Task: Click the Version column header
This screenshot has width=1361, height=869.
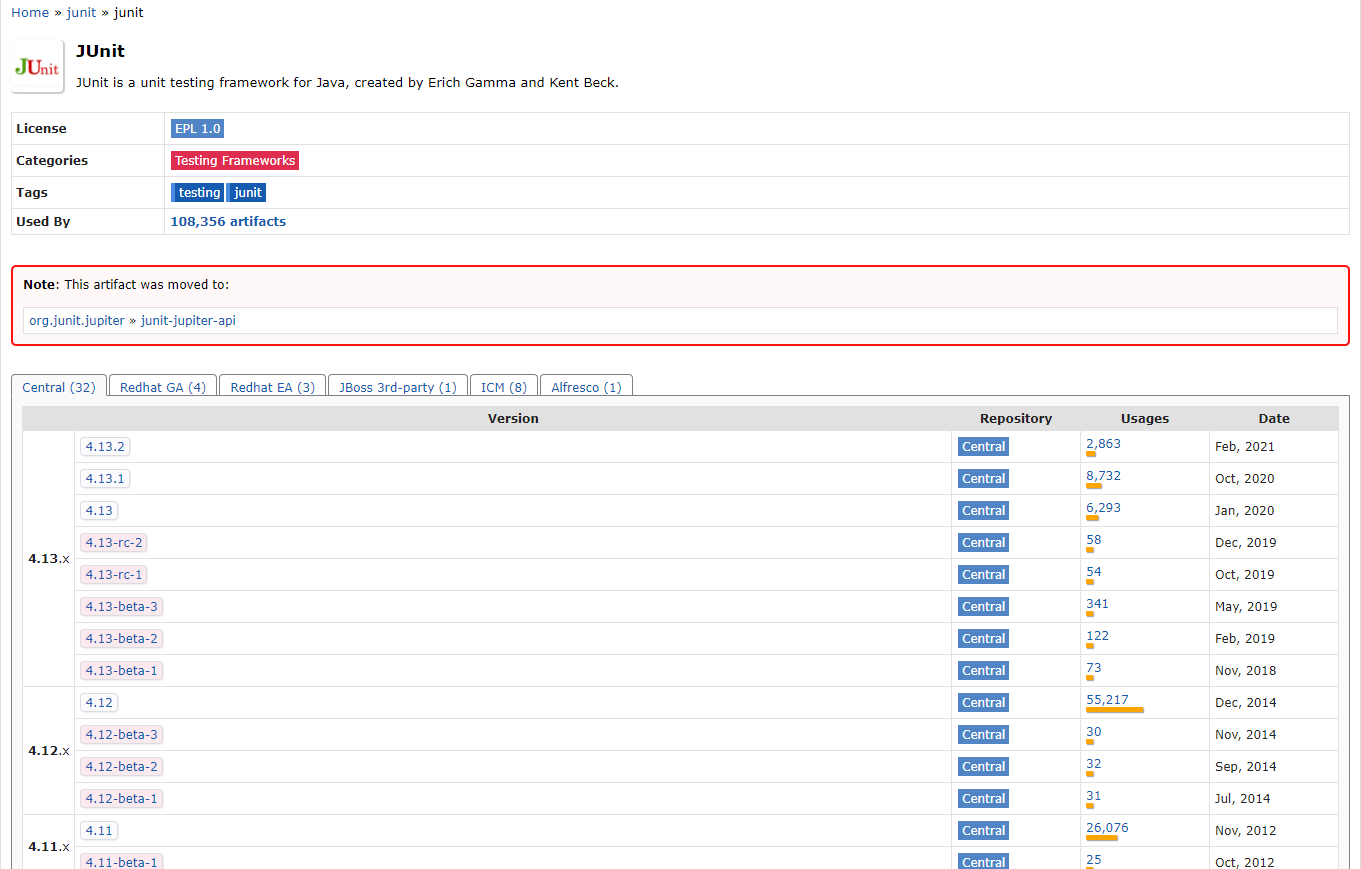Action: pyautogui.click(x=513, y=419)
